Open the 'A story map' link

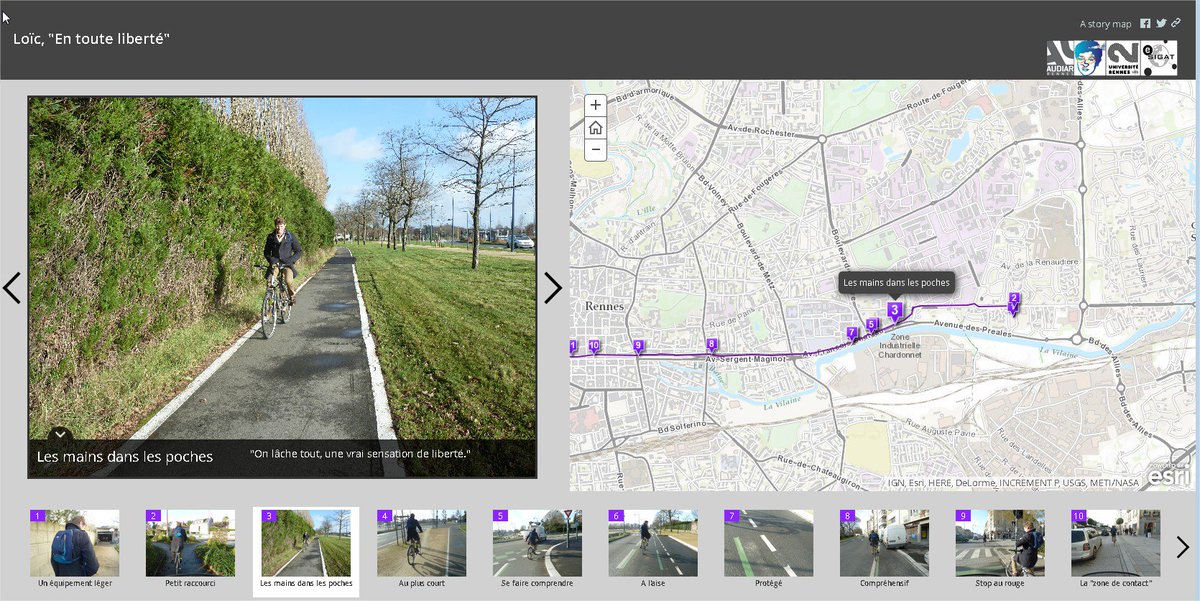pos(1105,22)
